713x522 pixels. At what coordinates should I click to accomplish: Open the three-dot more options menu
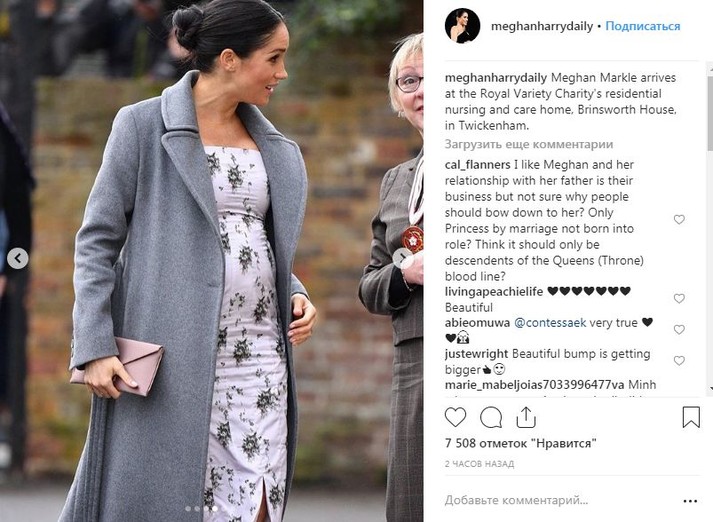click(x=690, y=501)
